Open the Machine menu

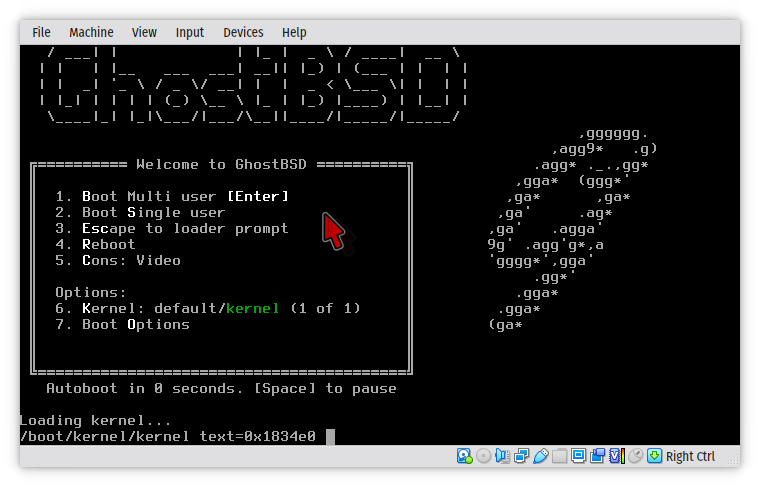[91, 32]
